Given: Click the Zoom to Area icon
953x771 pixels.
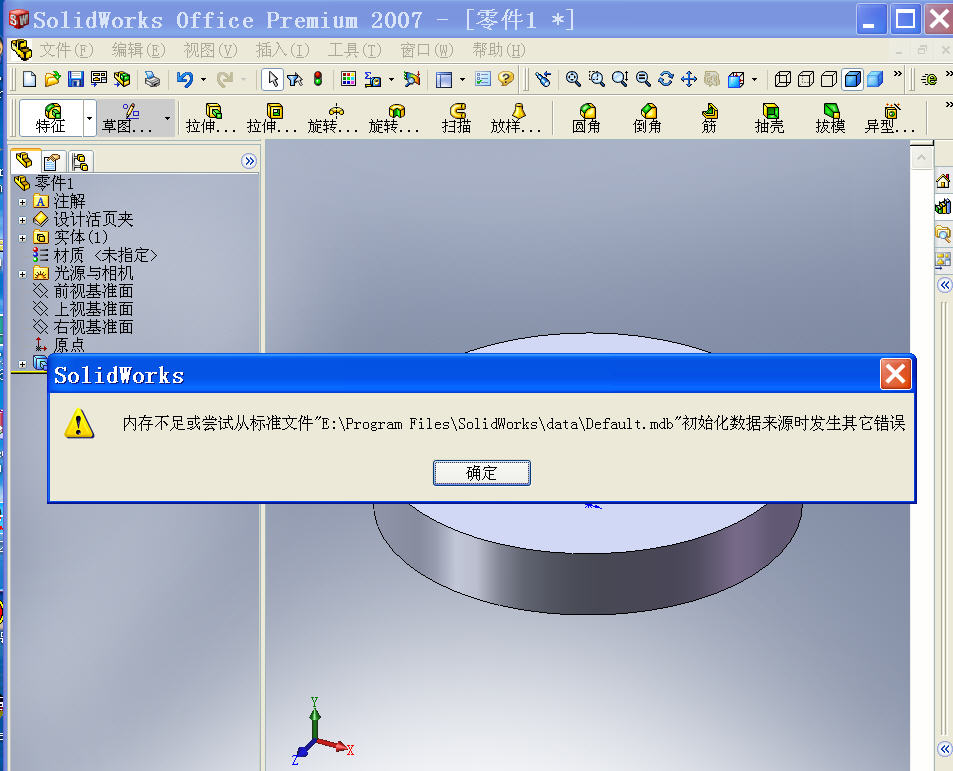Looking at the screenshot, I should point(596,79).
